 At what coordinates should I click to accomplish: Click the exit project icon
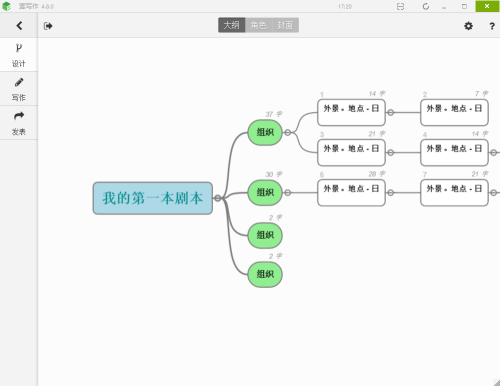tap(48, 26)
